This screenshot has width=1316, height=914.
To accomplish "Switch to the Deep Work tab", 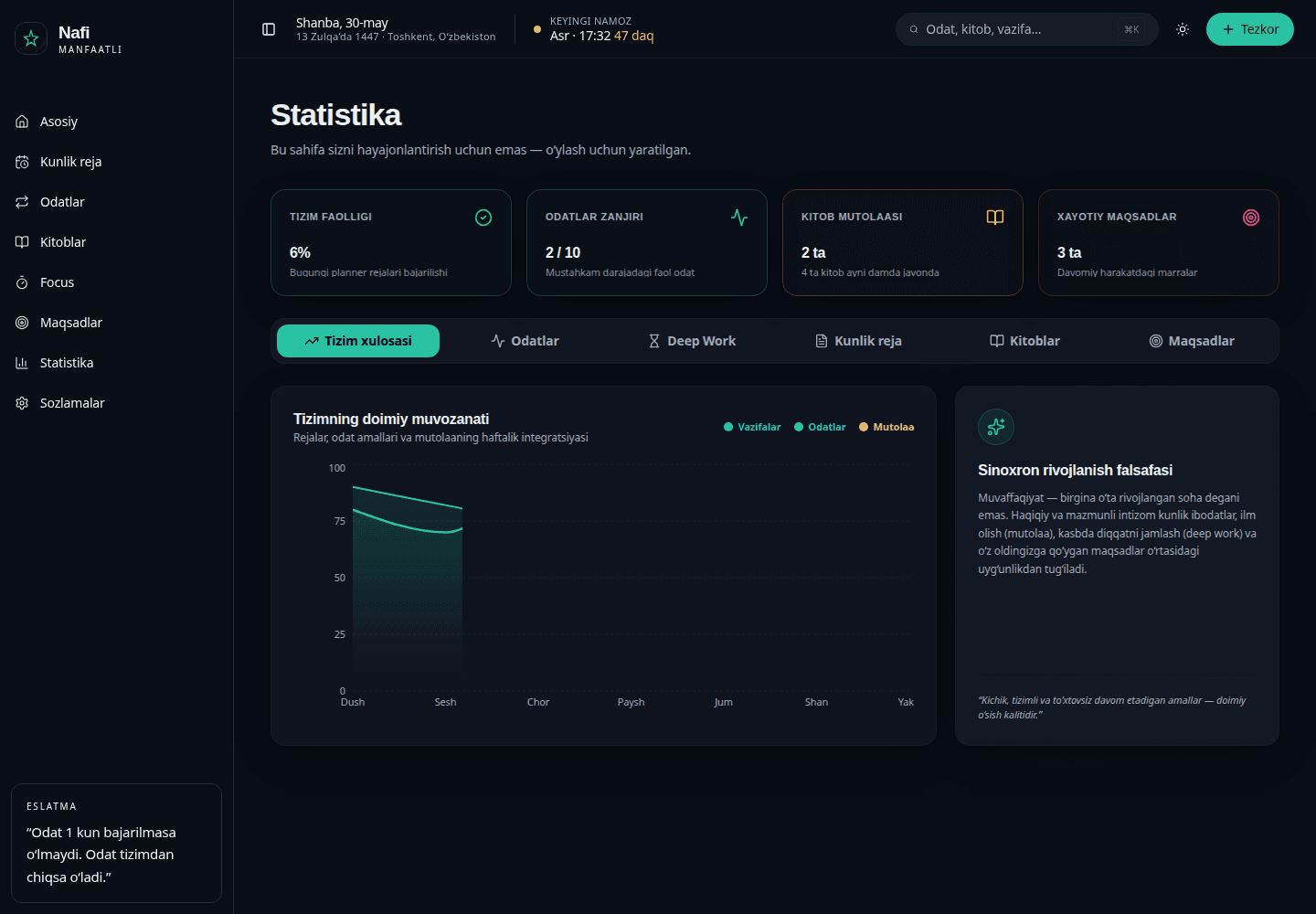I will coord(692,341).
